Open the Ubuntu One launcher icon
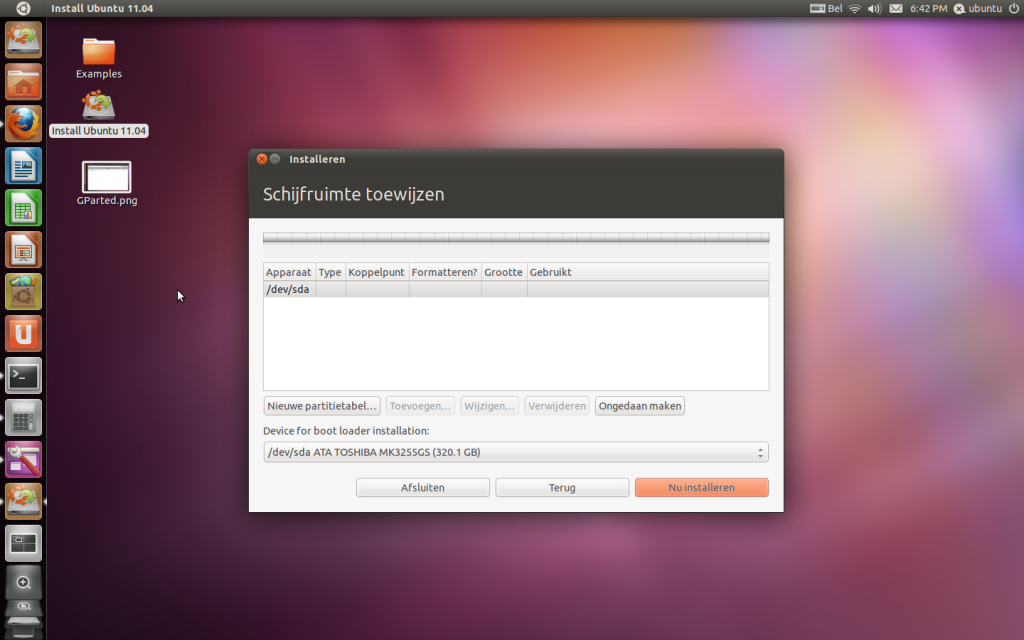This screenshot has width=1024, height=640. [x=23, y=334]
